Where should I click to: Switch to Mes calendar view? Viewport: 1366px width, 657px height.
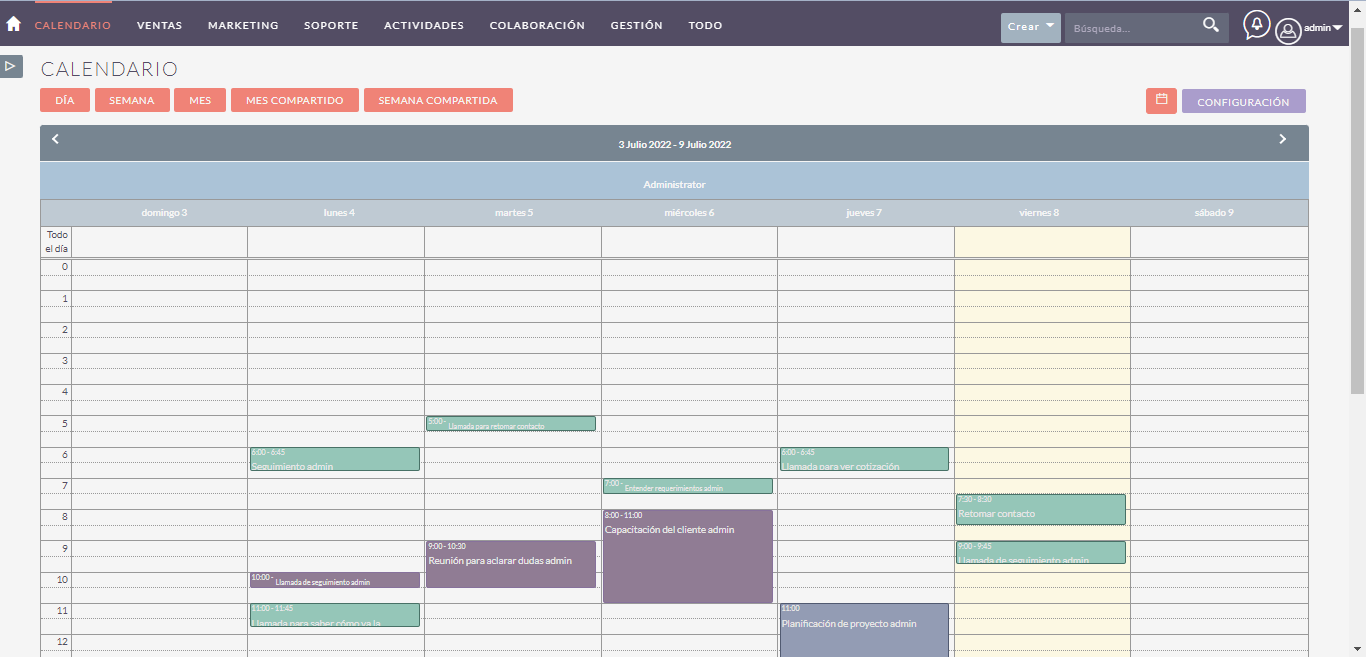pos(200,101)
